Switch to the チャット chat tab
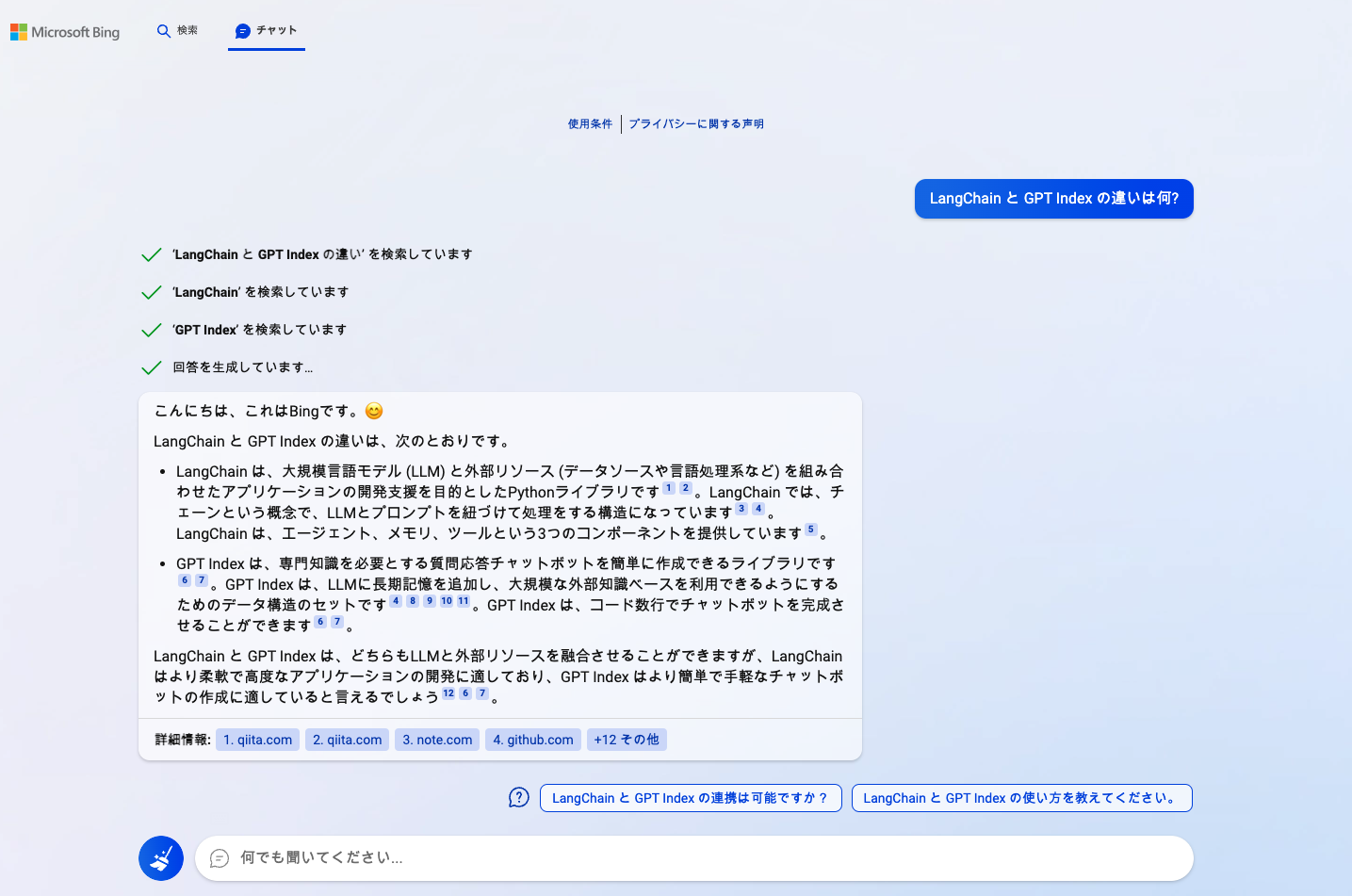Screen dimensions: 1352x896 pyautogui.click(x=266, y=31)
